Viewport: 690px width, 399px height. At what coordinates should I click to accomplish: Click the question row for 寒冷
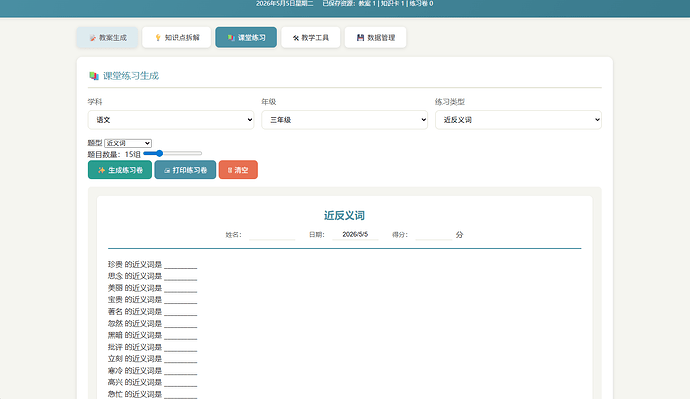point(152,370)
